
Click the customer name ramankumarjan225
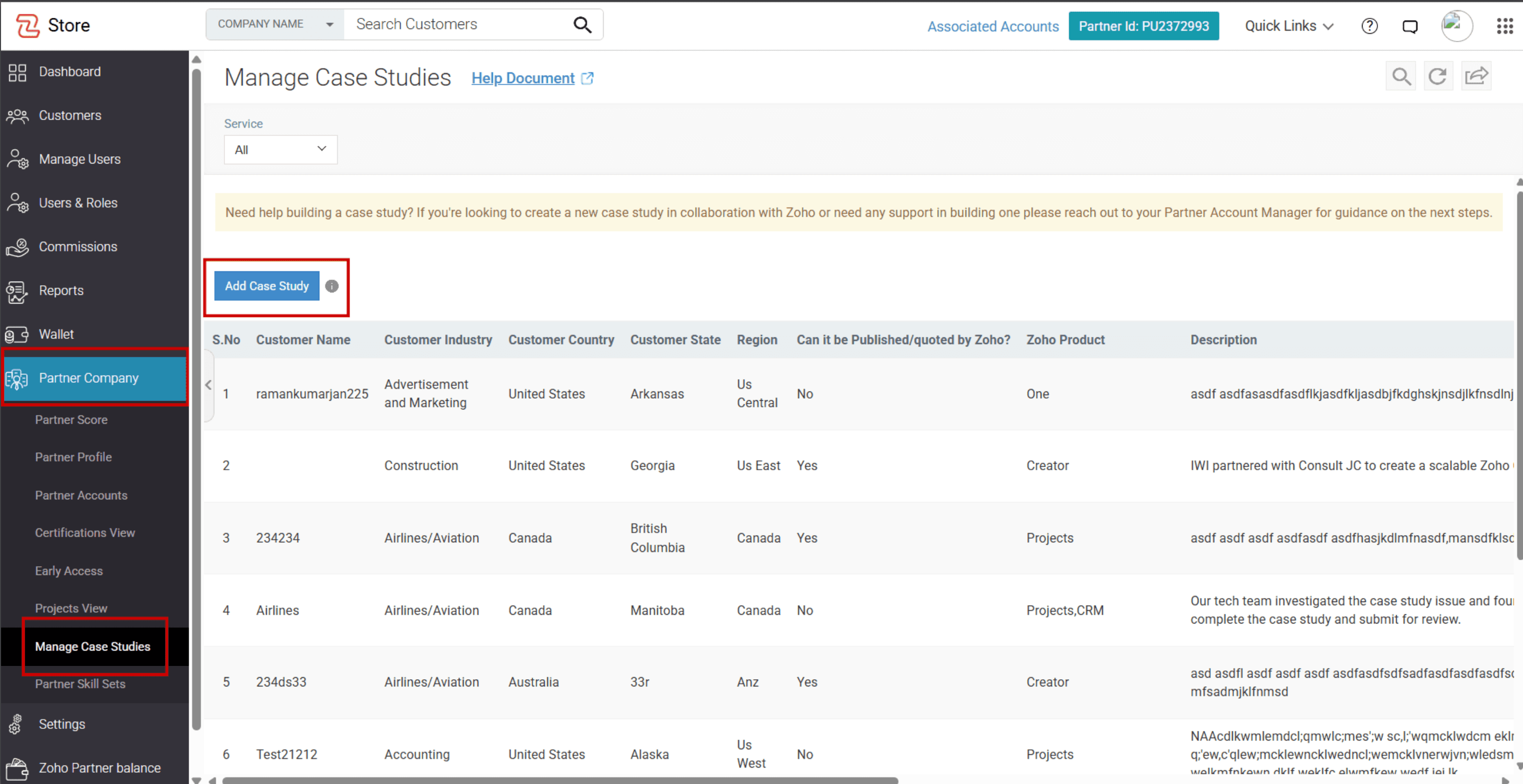312,395
